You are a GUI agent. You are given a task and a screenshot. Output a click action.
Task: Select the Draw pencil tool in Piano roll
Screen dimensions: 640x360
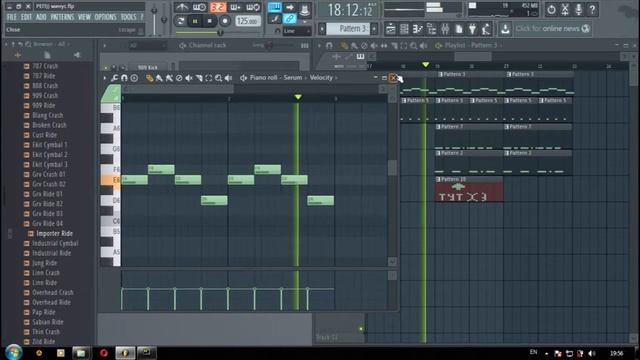149,78
